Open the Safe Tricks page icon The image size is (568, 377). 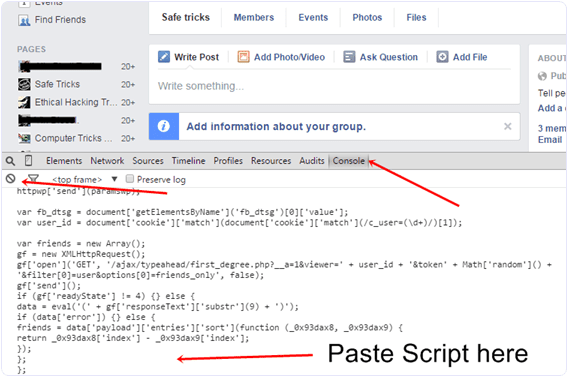pos(24,84)
